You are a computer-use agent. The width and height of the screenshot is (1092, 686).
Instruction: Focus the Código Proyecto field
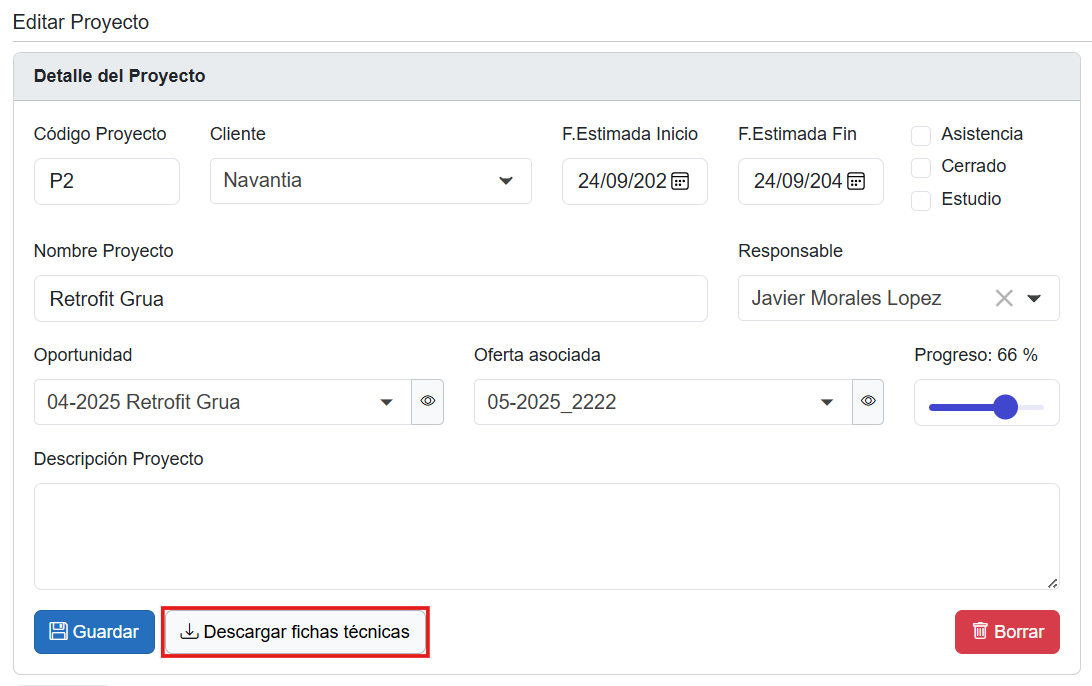pyautogui.click(x=106, y=181)
